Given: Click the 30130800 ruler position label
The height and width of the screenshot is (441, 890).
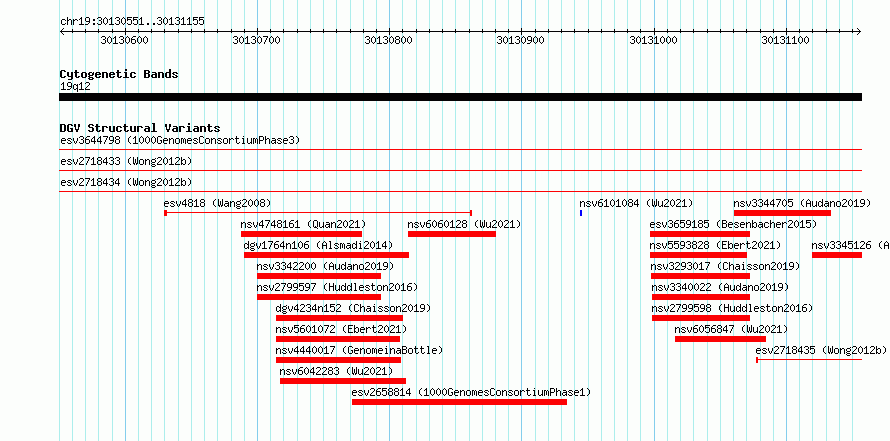Looking at the screenshot, I should pos(389,40).
